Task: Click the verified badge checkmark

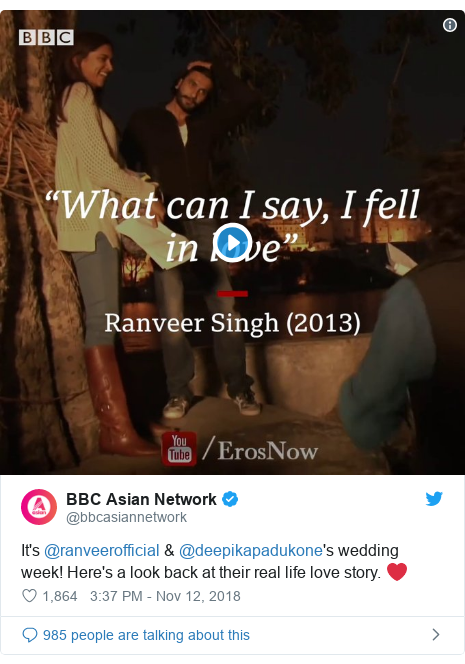Action: pyautogui.click(x=230, y=499)
